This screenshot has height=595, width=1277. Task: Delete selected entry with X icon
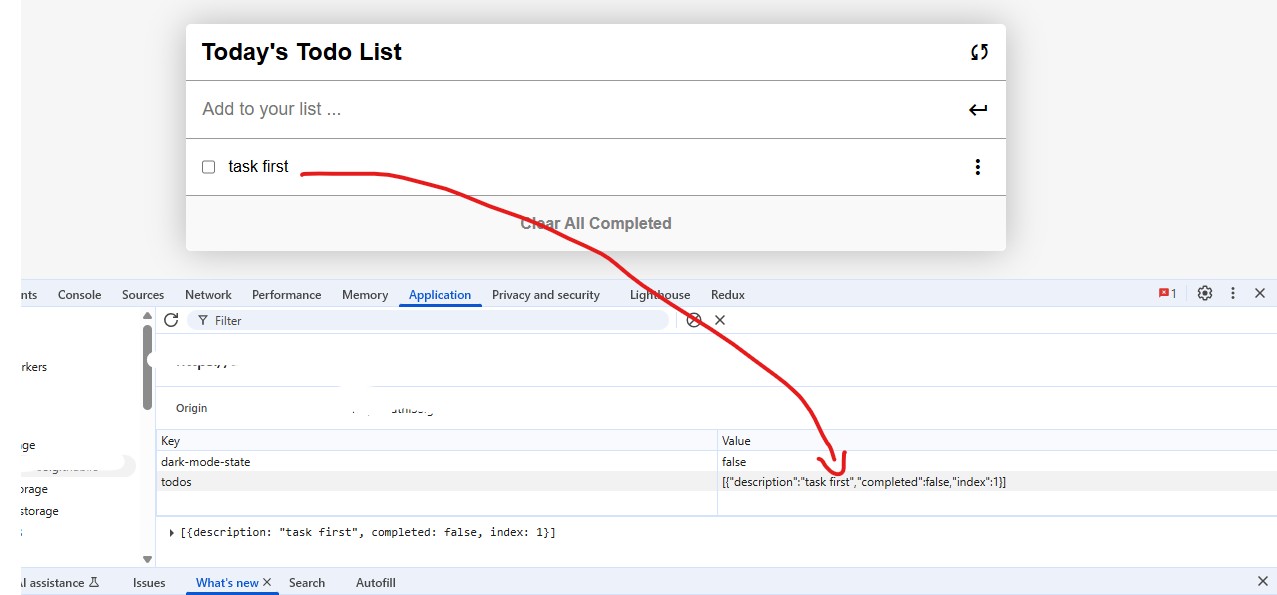[x=720, y=320]
